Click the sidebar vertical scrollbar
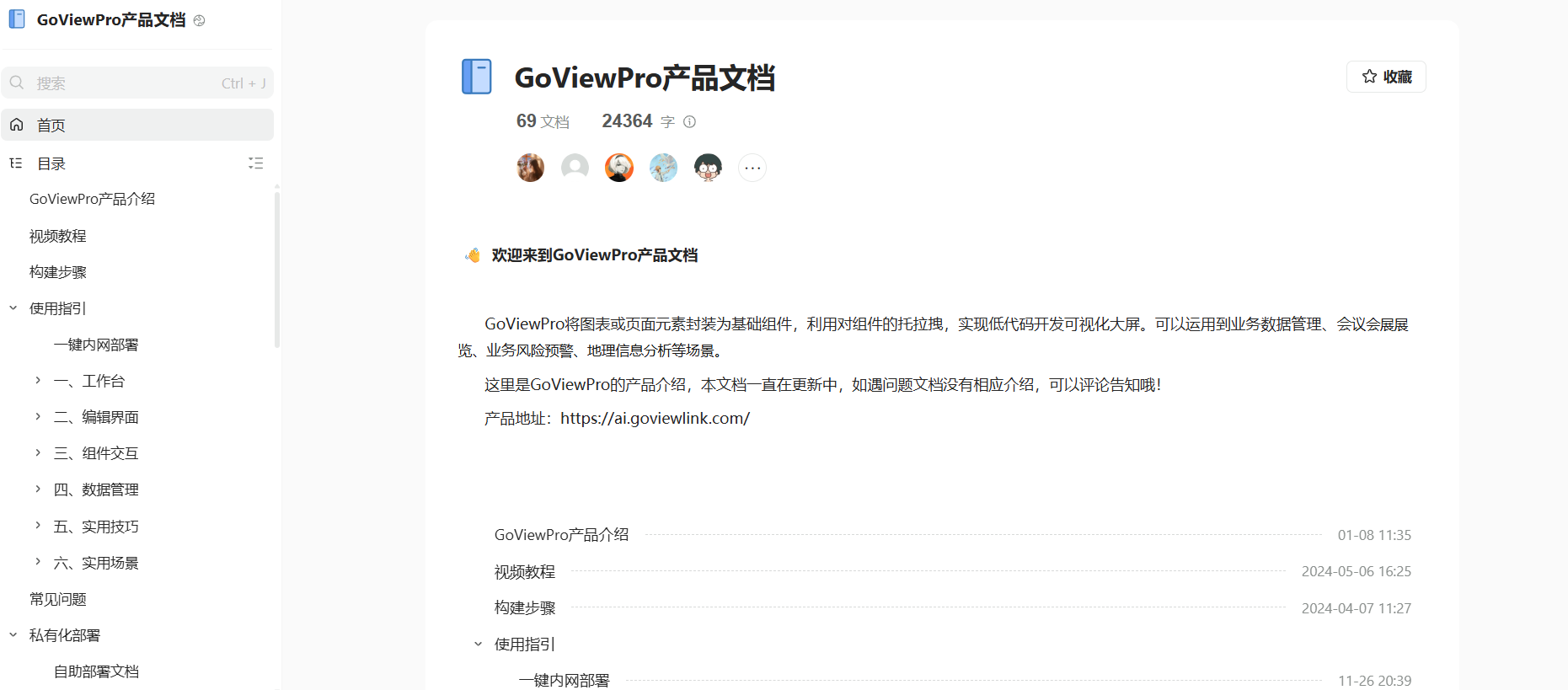1568x690 pixels. click(x=277, y=270)
